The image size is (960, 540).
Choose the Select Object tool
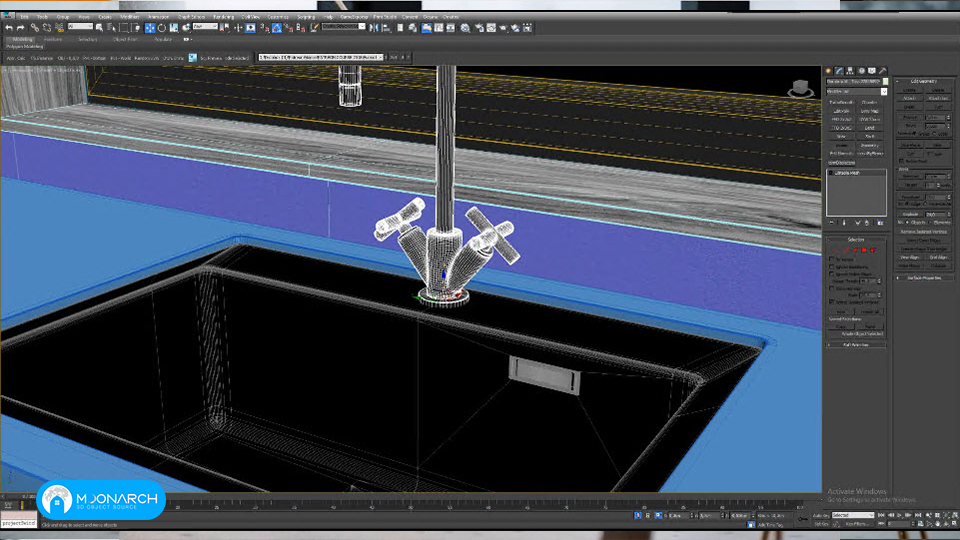click(x=100, y=28)
